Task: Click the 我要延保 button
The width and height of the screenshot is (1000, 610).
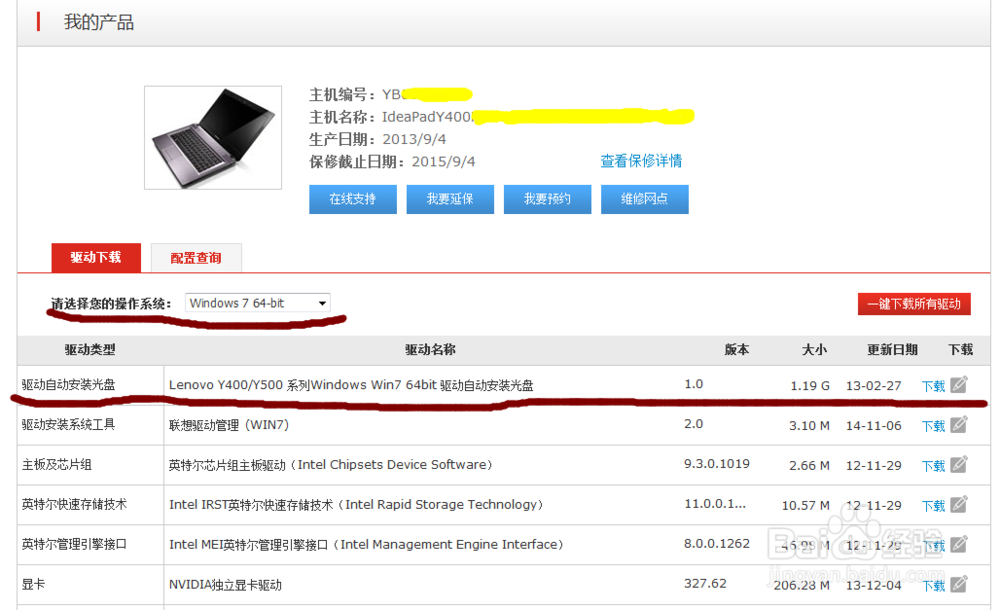Action: point(450,199)
